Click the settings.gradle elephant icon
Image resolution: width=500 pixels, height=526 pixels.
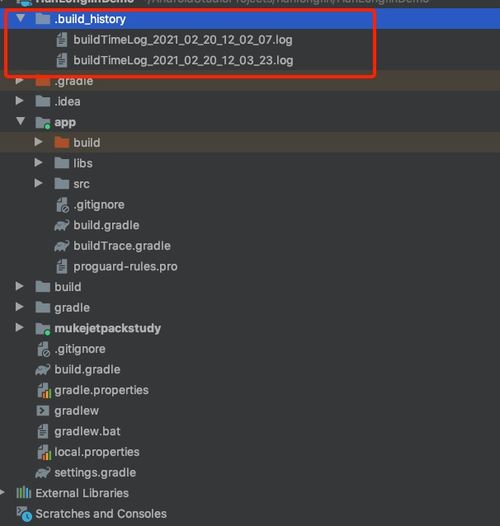43,473
